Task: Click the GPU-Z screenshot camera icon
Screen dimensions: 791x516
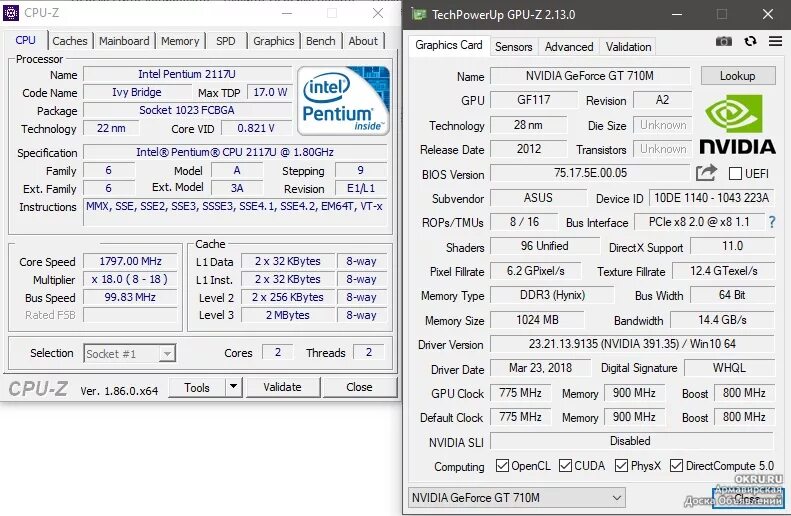Action: [x=724, y=41]
